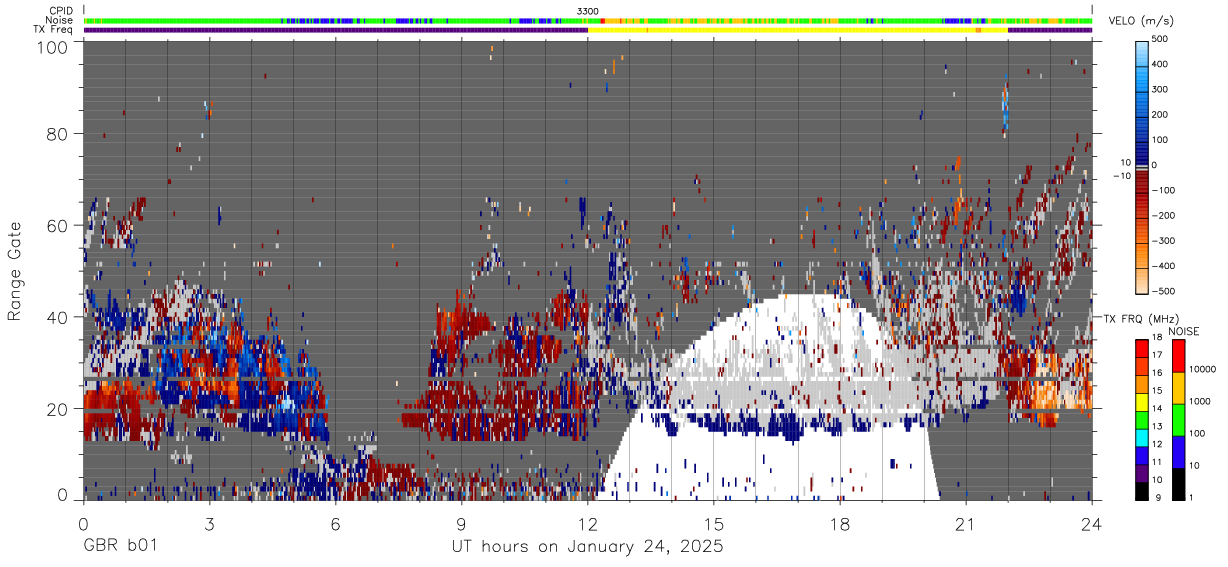The width and height of the screenshot is (1228, 567).
Task: Click the TX Freq row label
Action: coord(53,29)
